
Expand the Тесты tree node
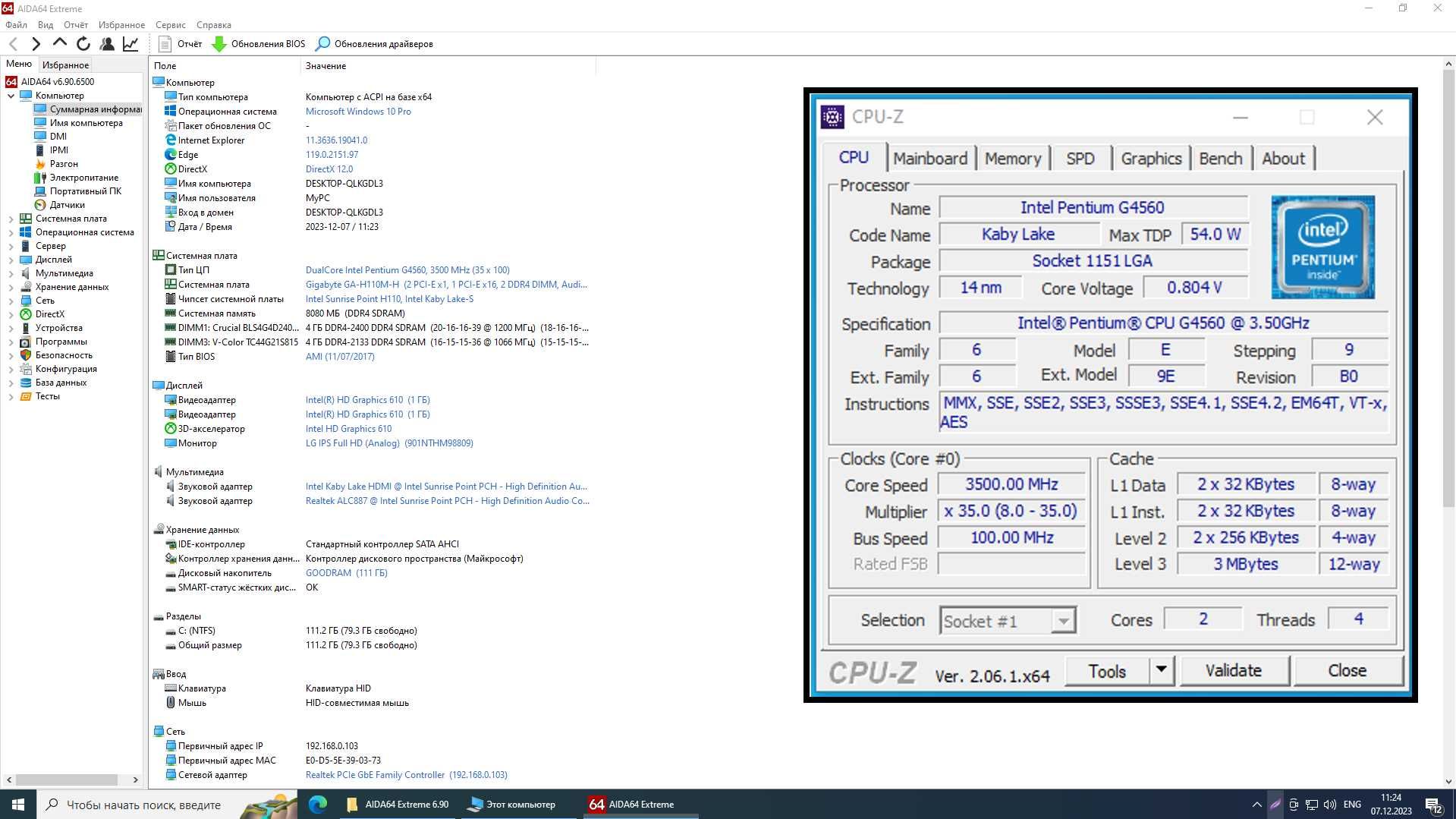click(x=11, y=396)
